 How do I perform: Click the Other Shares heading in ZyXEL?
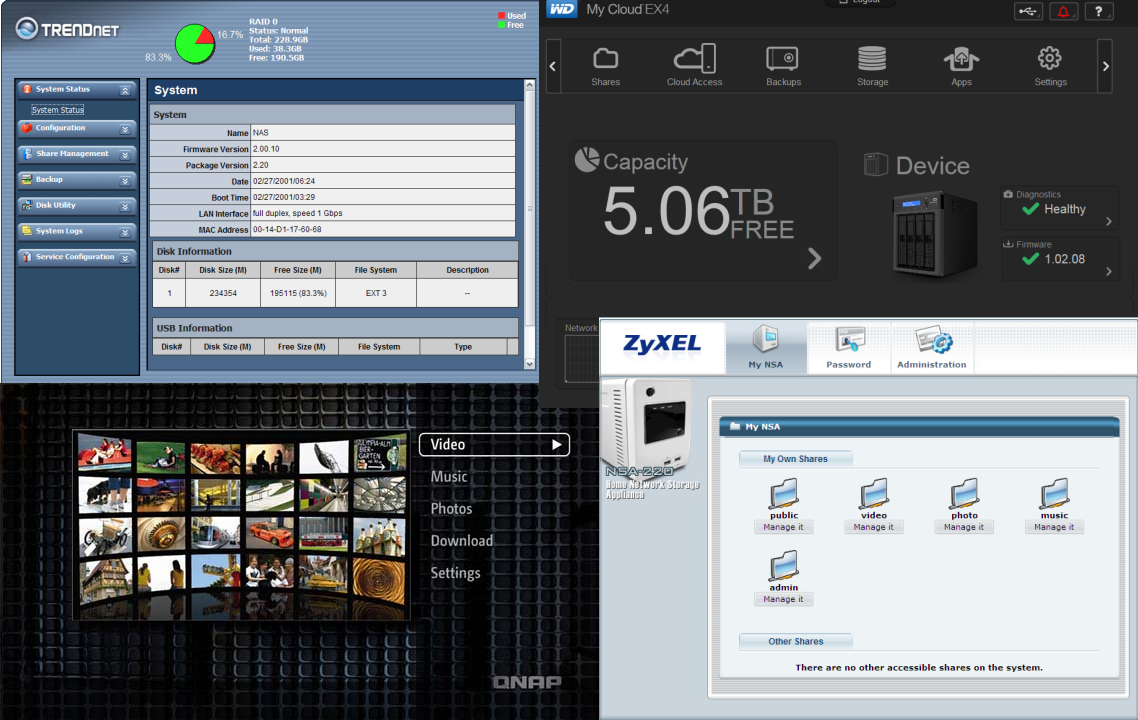coord(795,642)
